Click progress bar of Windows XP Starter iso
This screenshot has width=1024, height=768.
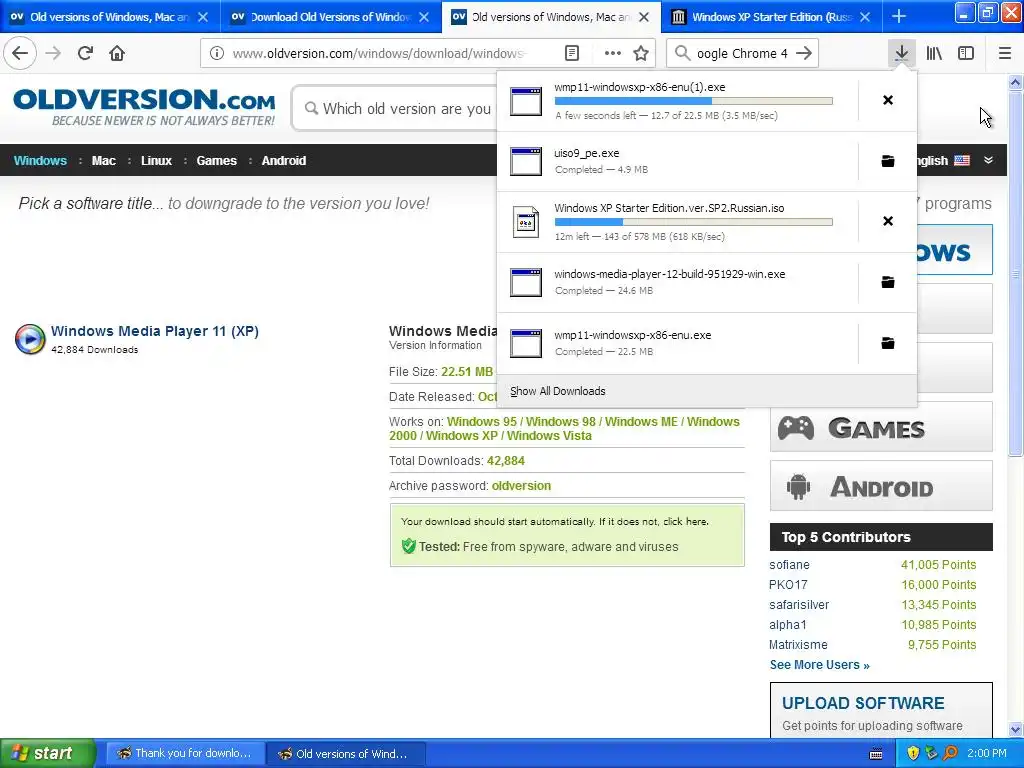(694, 222)
